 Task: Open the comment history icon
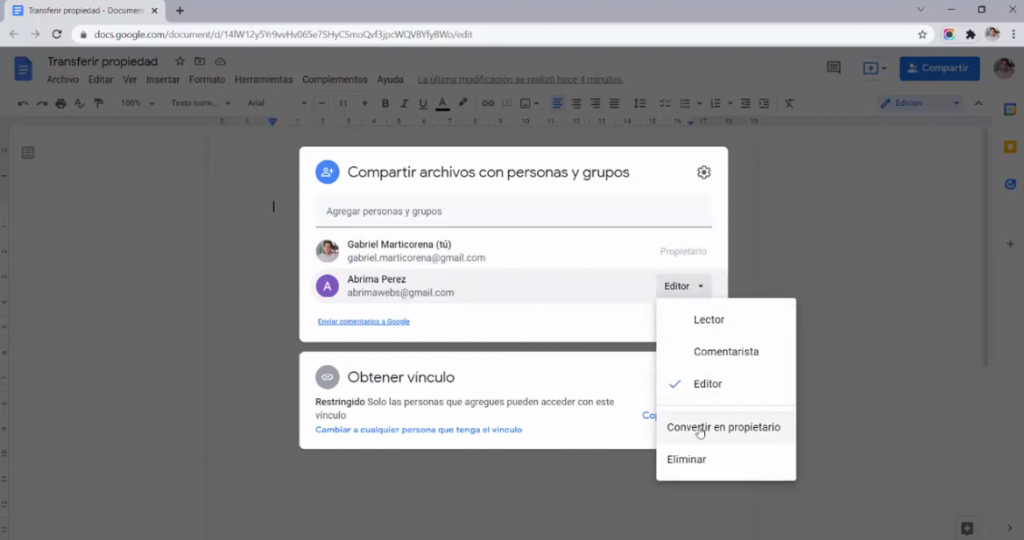(x=833, y=68)
